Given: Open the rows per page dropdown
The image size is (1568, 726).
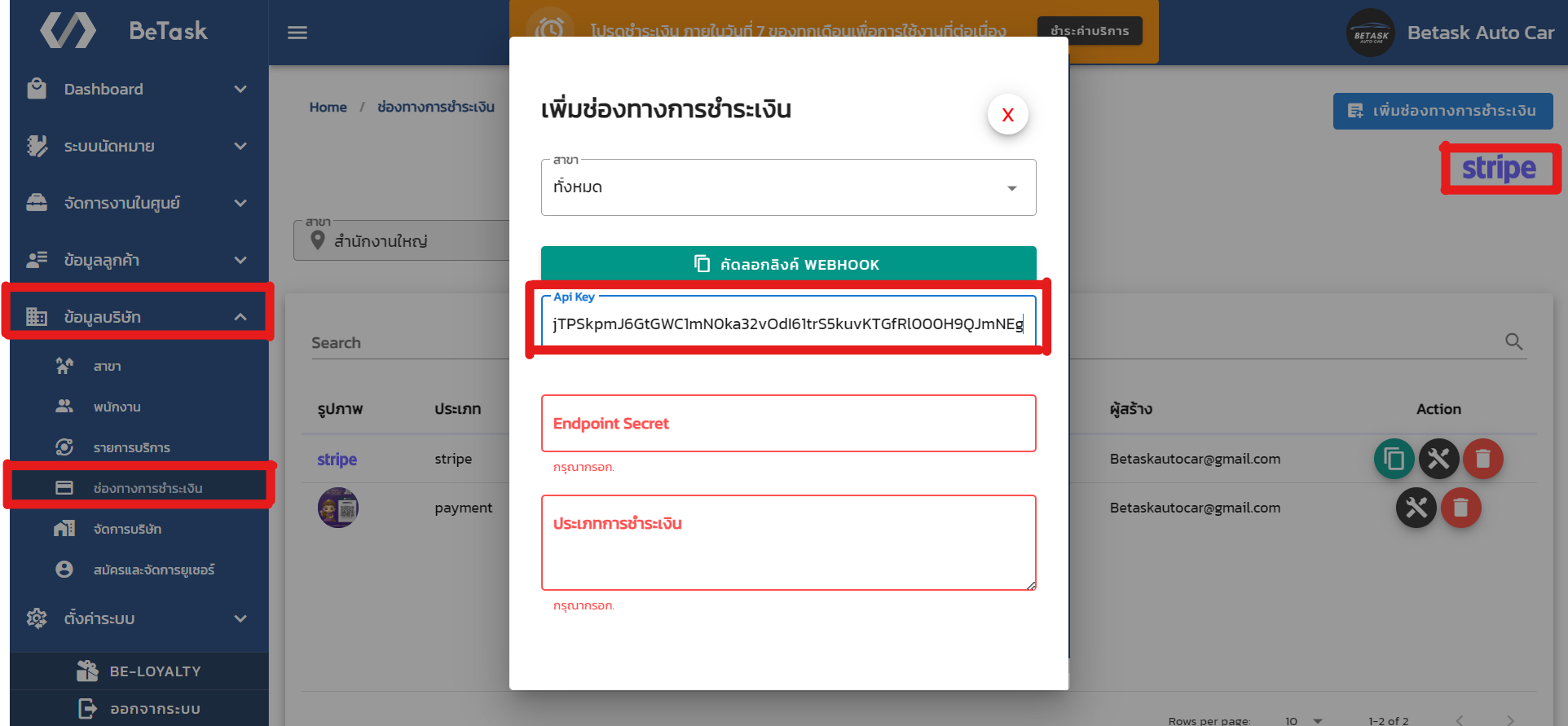Looking at the screenshot, I should click(1303, 720).
